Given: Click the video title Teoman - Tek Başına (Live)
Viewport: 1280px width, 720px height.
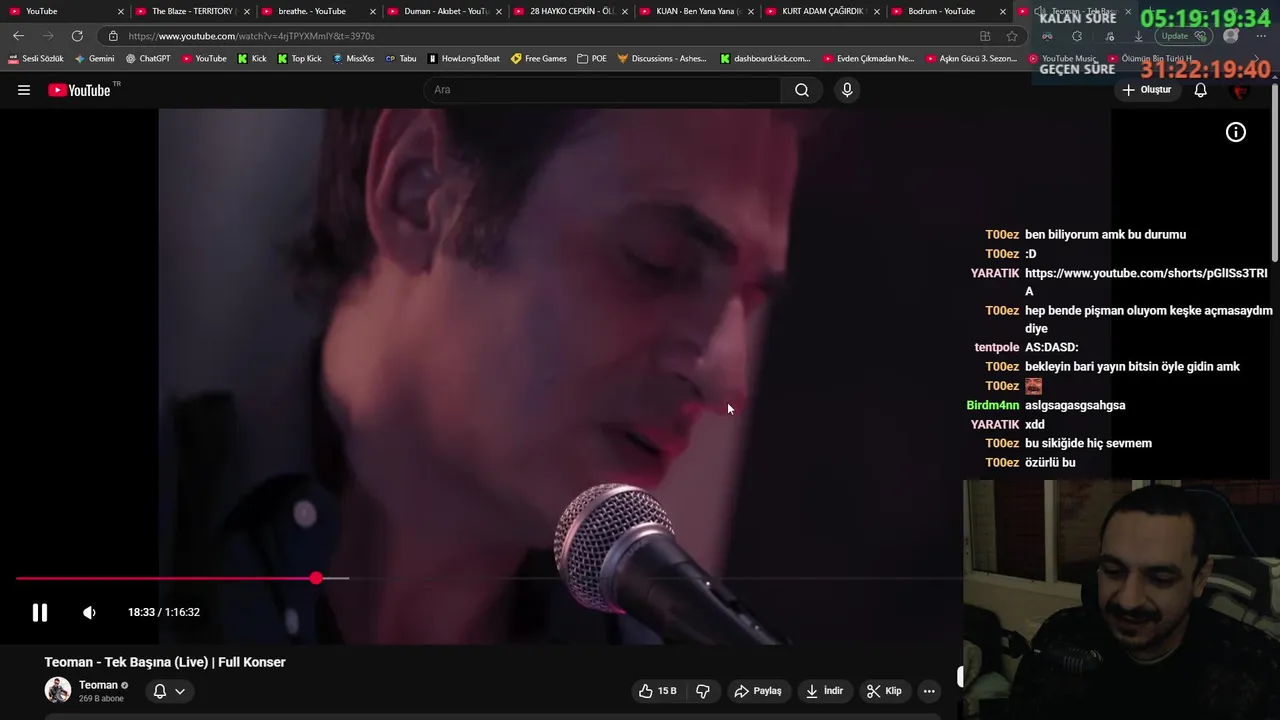Looking at the screenshot, I should (165, 662).
